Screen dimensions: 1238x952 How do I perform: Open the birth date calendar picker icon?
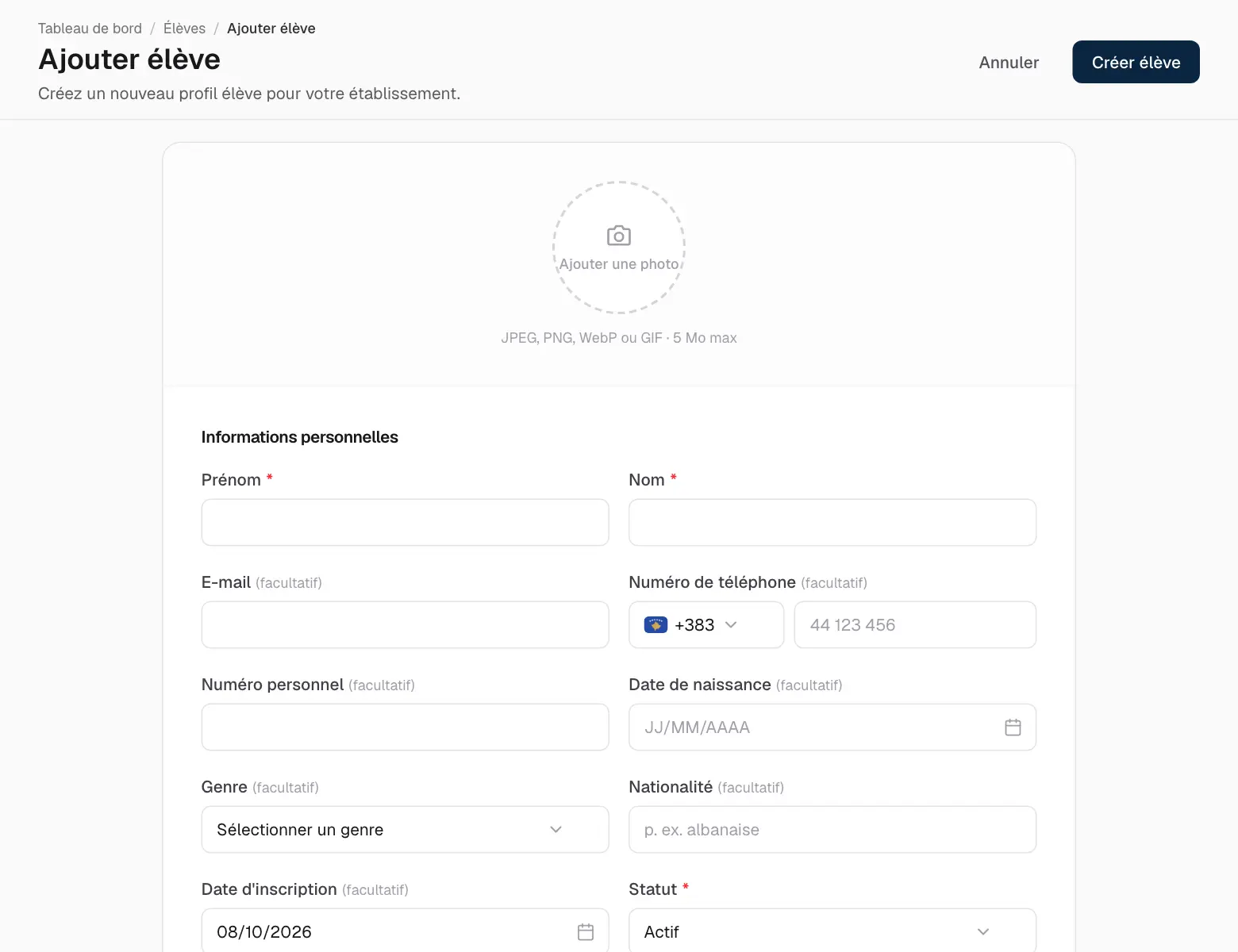click(x=1013, y=727)
